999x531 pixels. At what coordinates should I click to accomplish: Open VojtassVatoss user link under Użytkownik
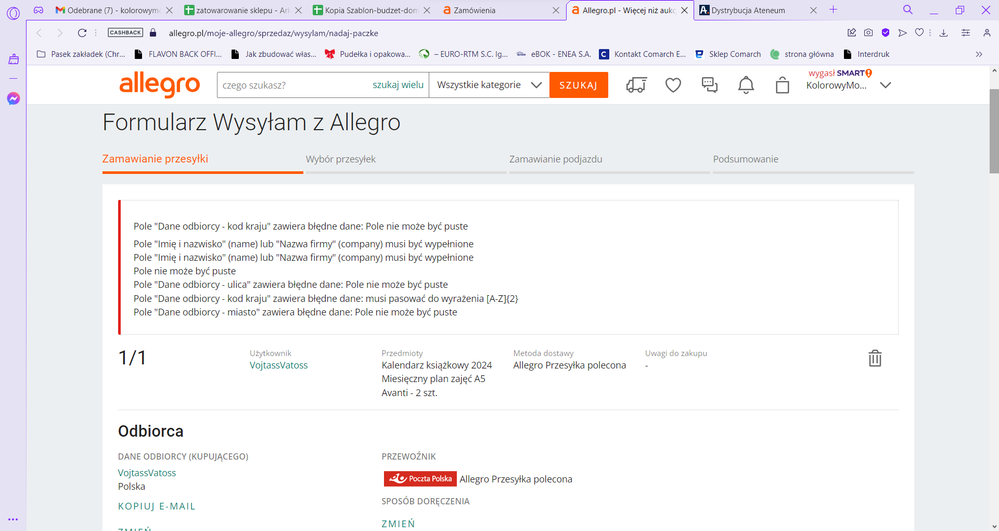pyautogui.click(x=278, y=365)
